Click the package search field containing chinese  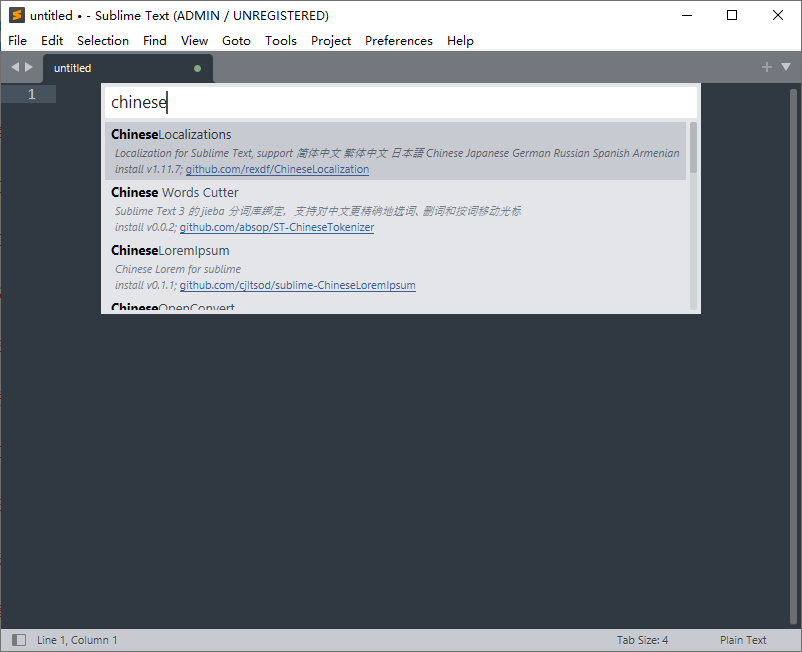(x=401, y=102)
